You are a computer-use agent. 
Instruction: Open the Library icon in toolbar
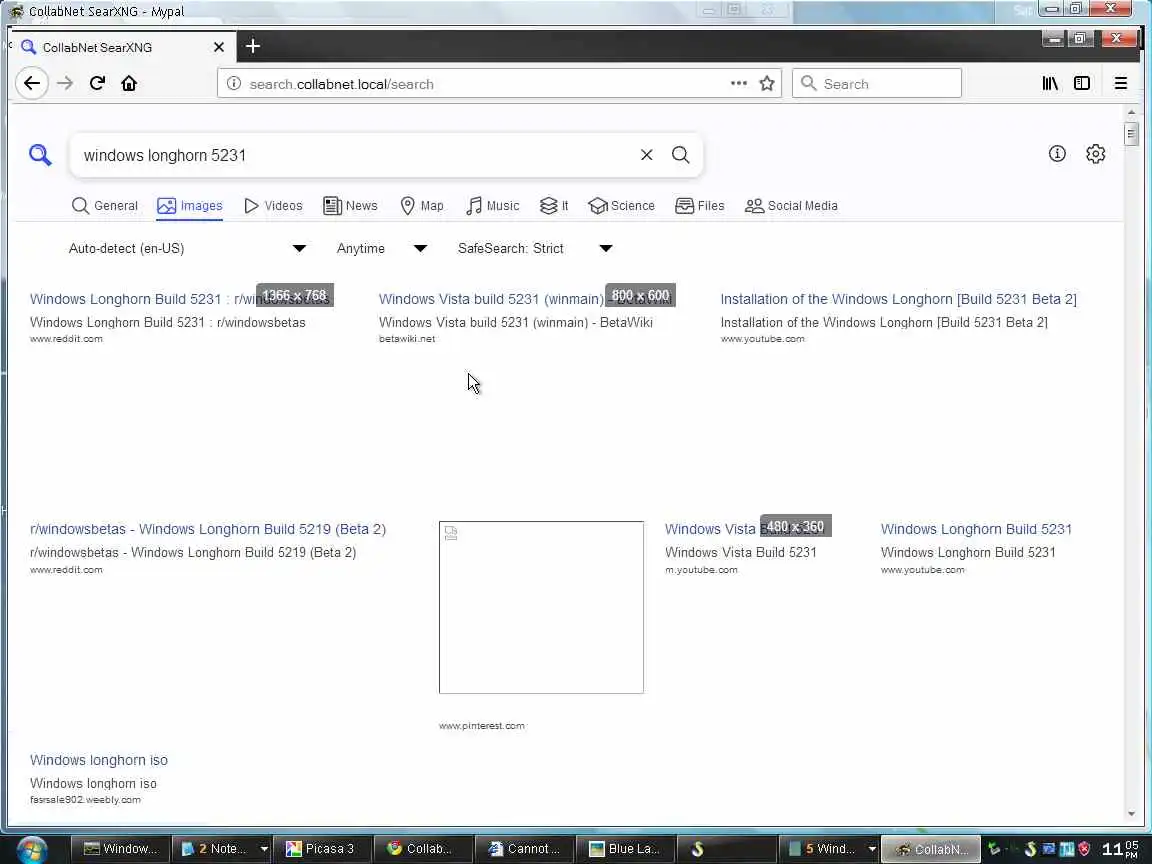point(1050,83)
